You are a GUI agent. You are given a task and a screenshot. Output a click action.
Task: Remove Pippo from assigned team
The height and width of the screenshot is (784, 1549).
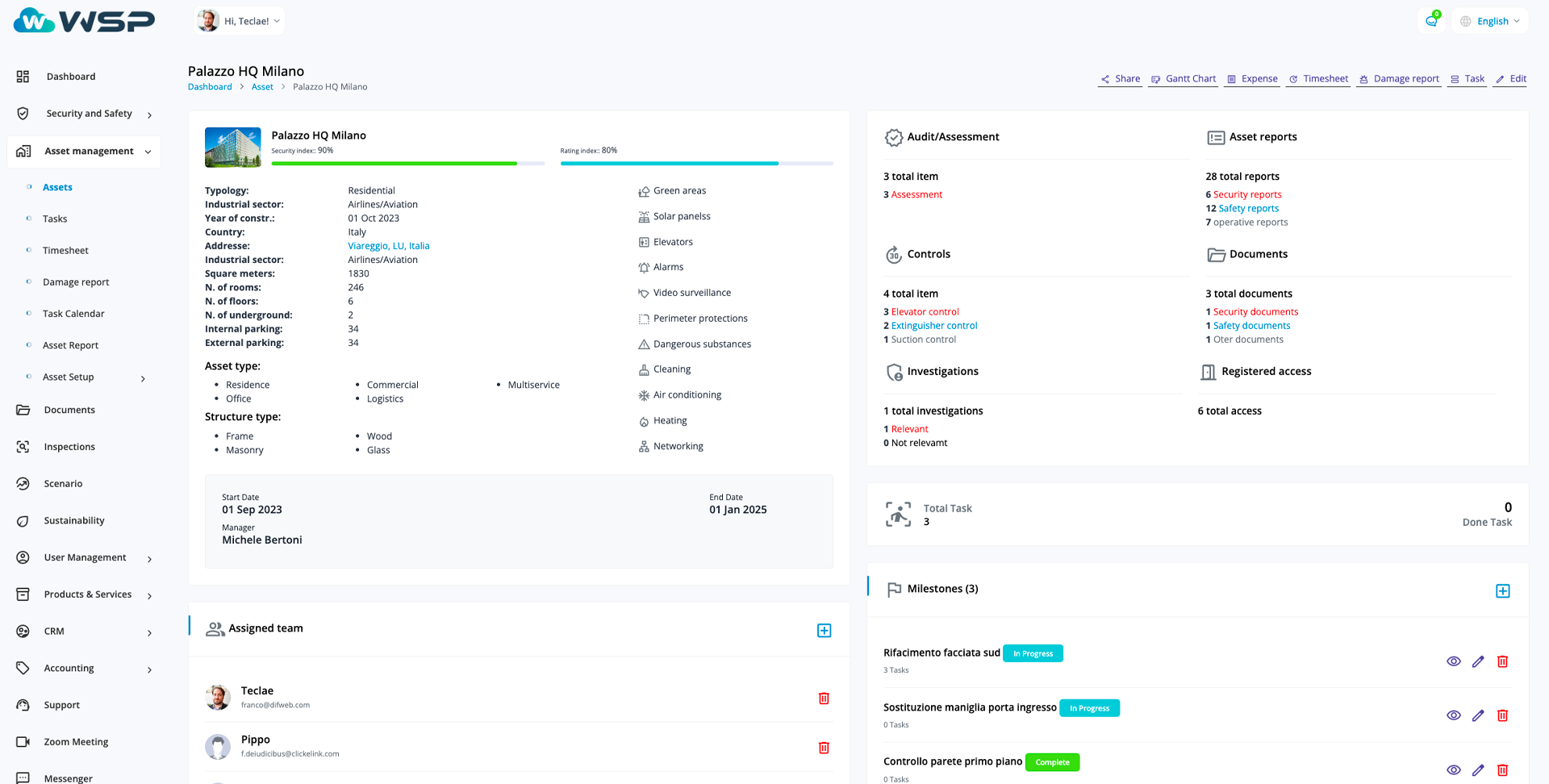point(824,748)
